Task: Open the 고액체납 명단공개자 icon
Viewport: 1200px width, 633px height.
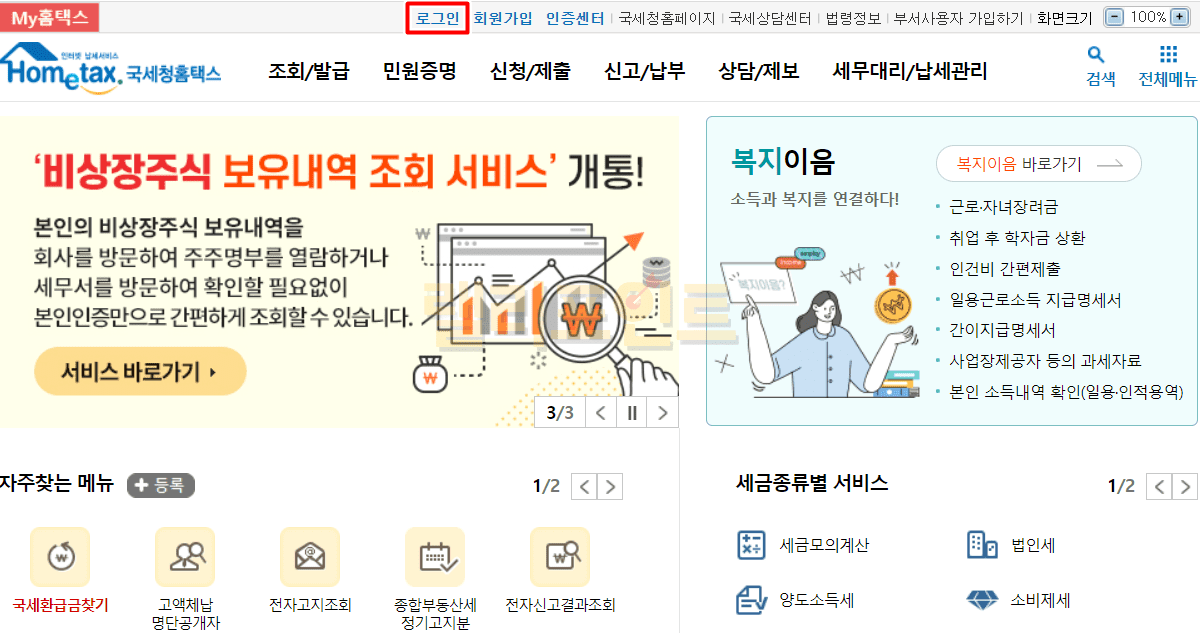Action: tap(185, 557)
